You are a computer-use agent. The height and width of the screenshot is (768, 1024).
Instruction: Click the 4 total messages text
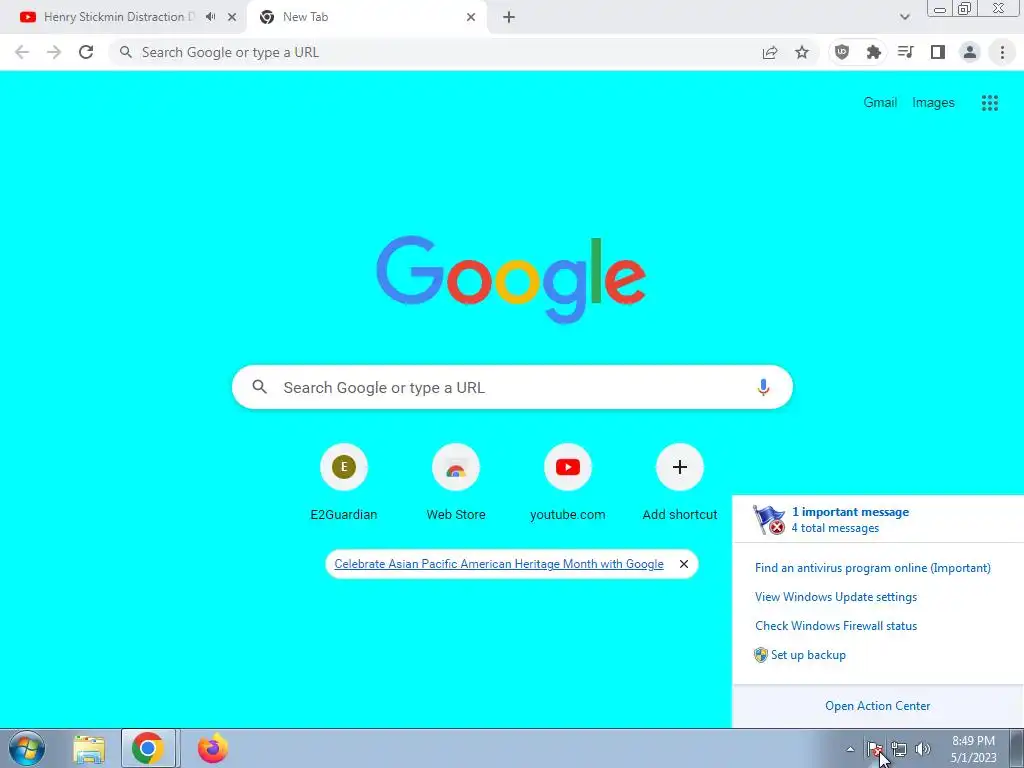pyautogui.click(x=835, y=528)
